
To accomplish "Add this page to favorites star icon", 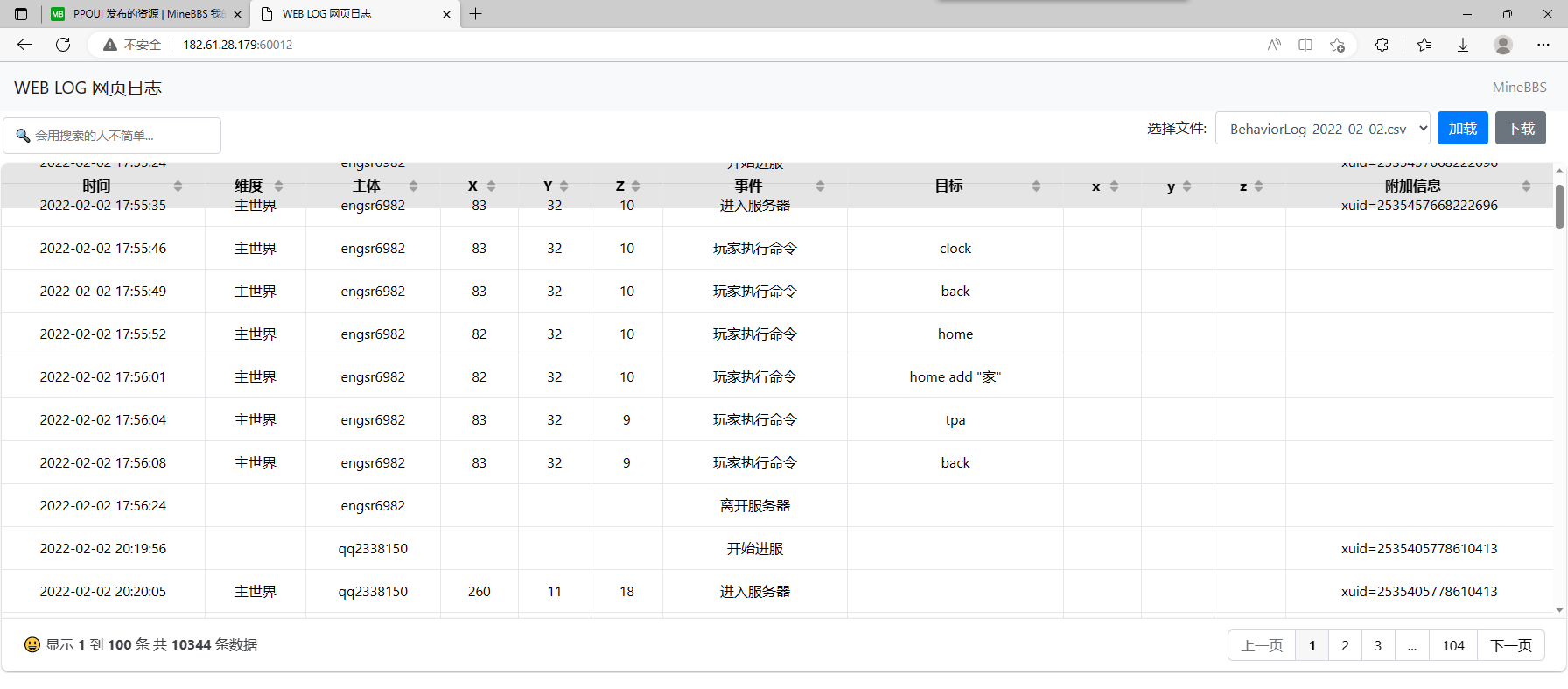I will 1337,45.
